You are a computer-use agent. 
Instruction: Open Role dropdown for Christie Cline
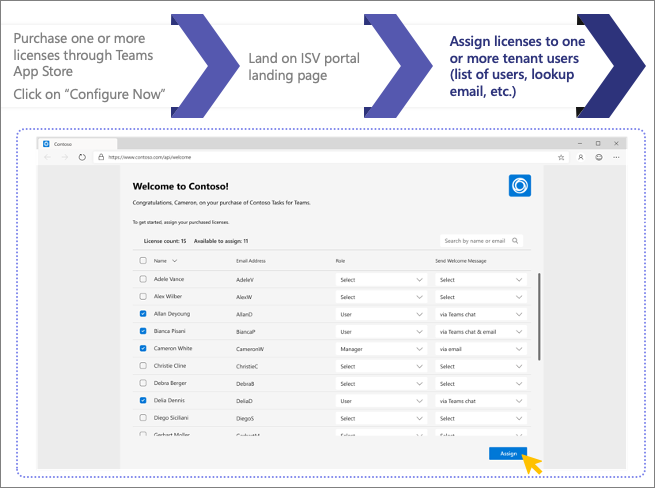[x=381, y=366]
